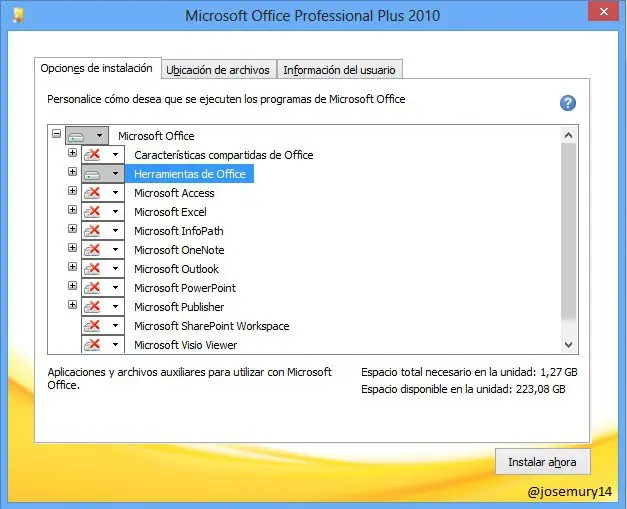Select the highlighted Herramientas de Office label
The image size is (627, 509).
click(x=190, y=174)
